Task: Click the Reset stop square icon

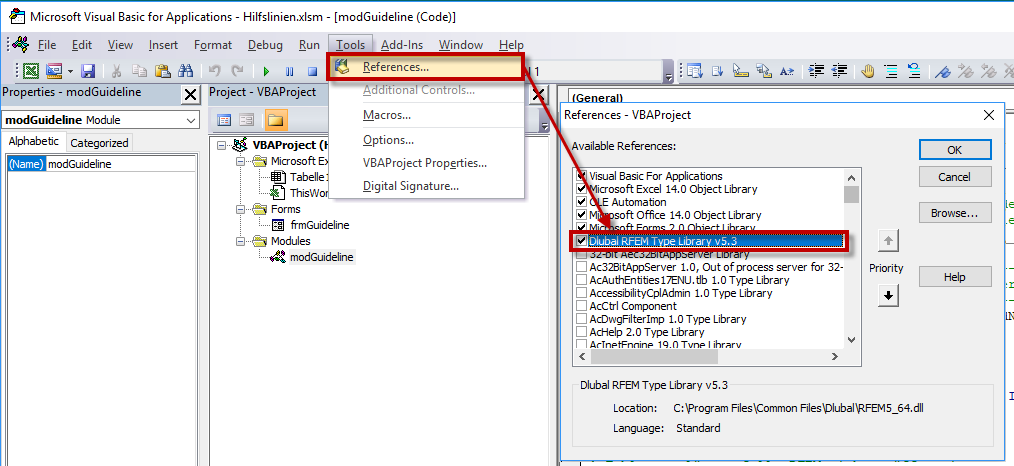Action: pos(312,71)
